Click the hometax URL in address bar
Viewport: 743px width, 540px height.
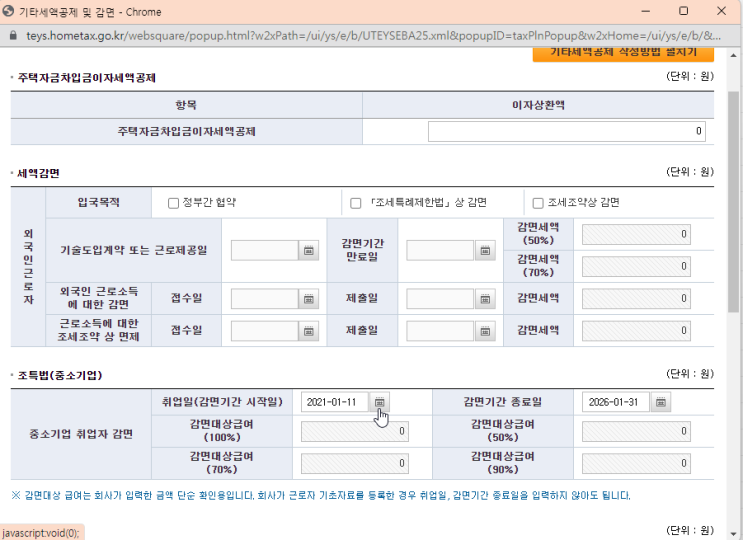(x=373, y=36)
